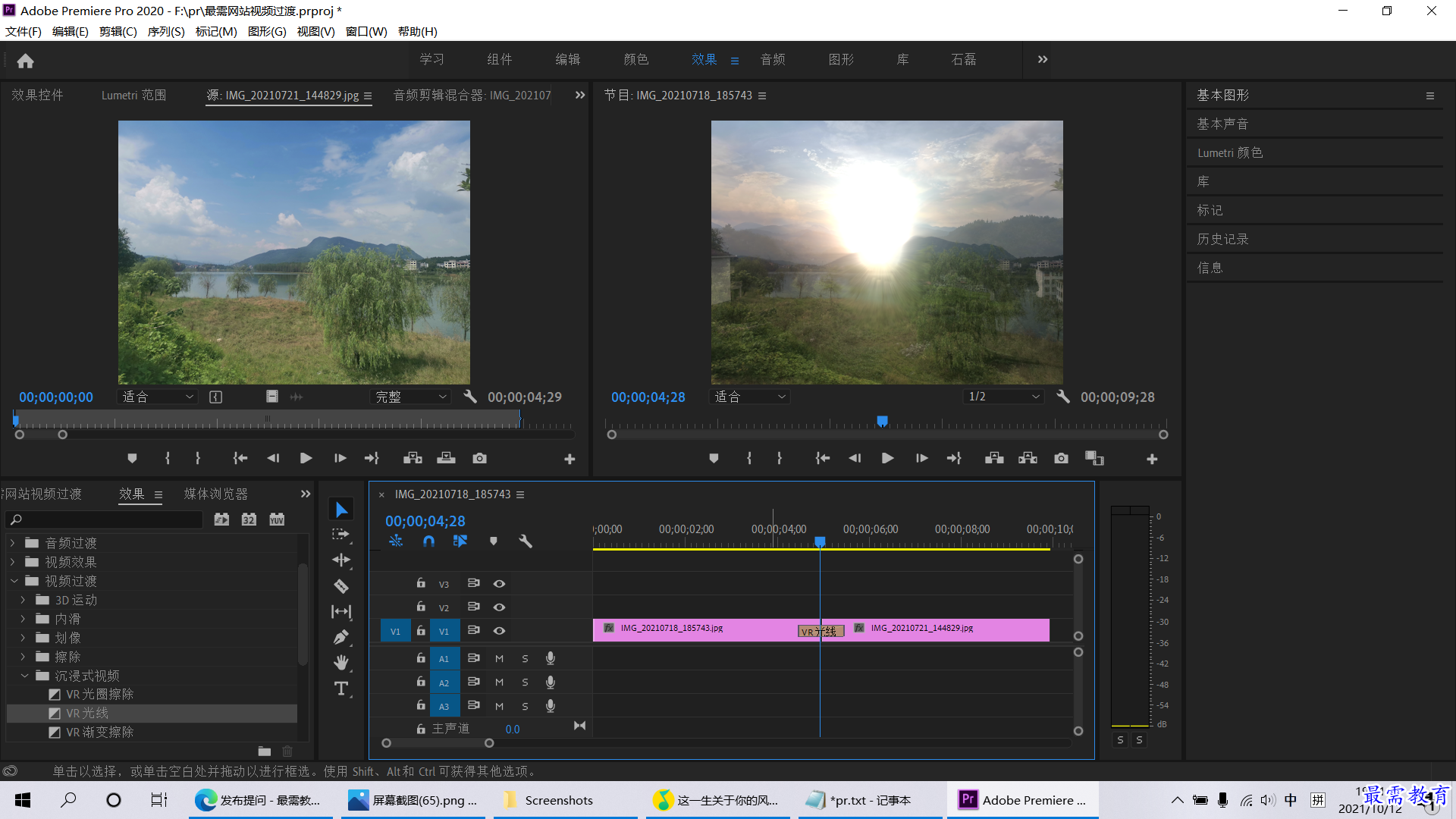Play the source monitor clip
This screenshot has width=1456, height=819.
[306, 458]
